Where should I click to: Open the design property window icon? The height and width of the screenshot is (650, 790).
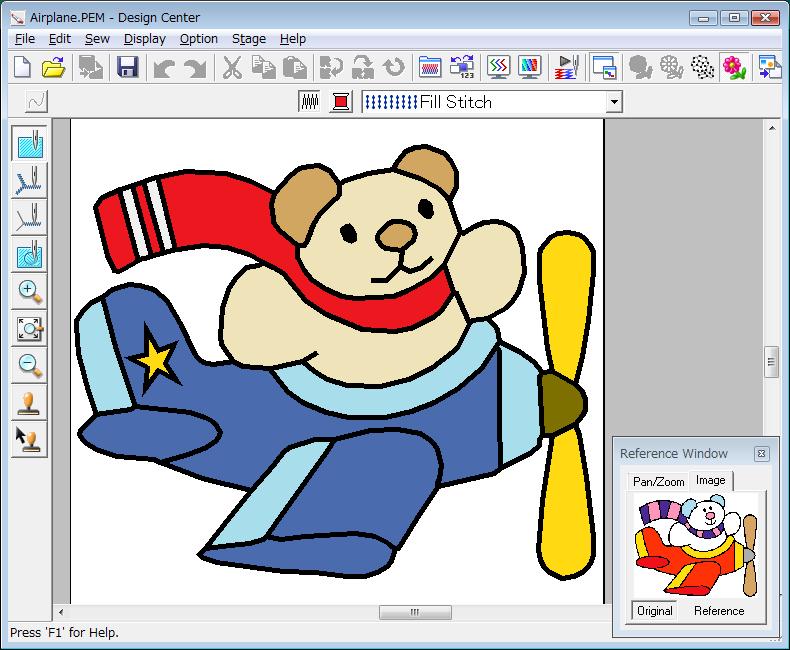tap(430, 67)
